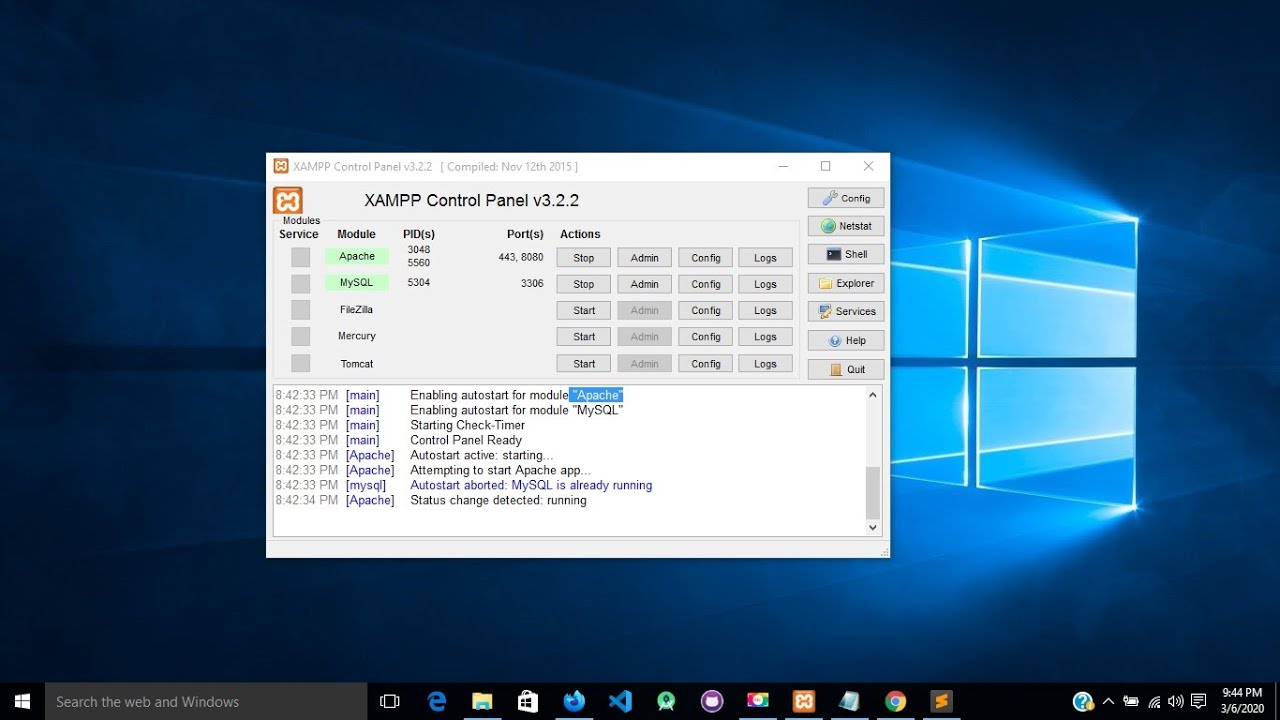The height and width of the screenshot is (720, 1280).
Task: Open Netstat from the right sidebar
Action: tap(846, 226)
